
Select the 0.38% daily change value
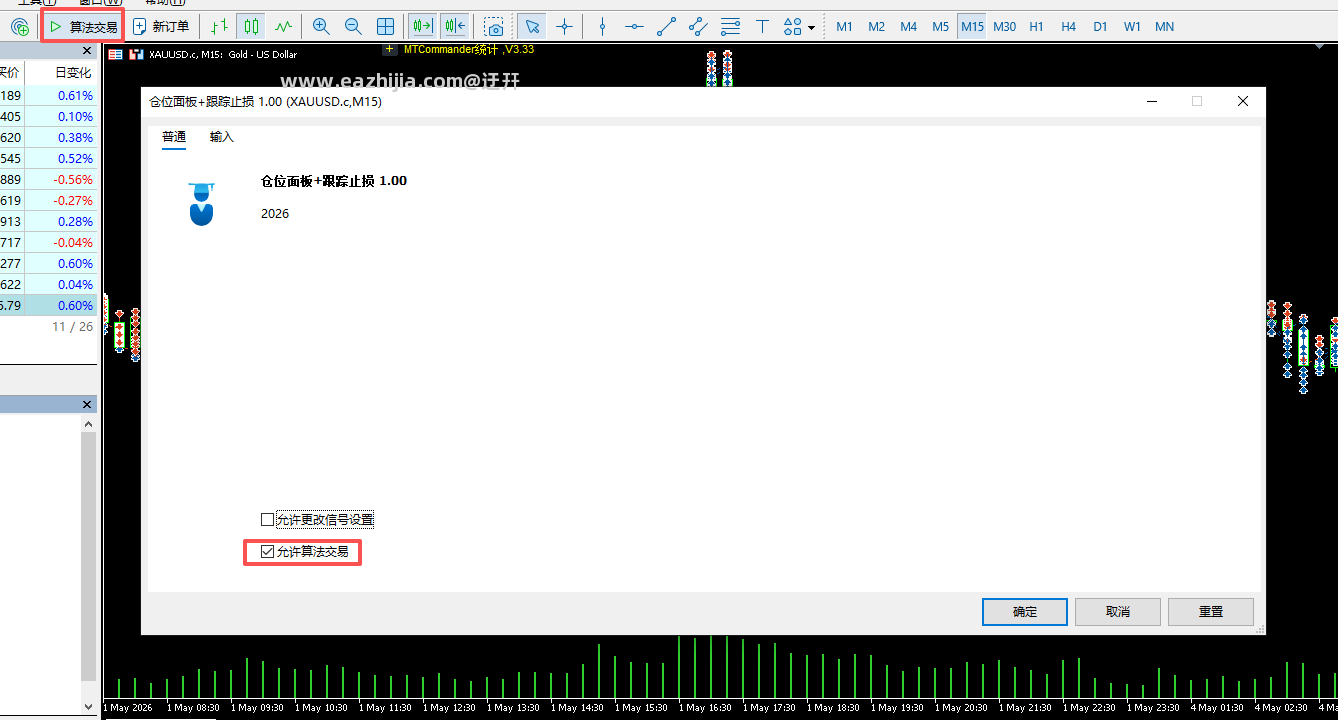click(x=75, y=138)
